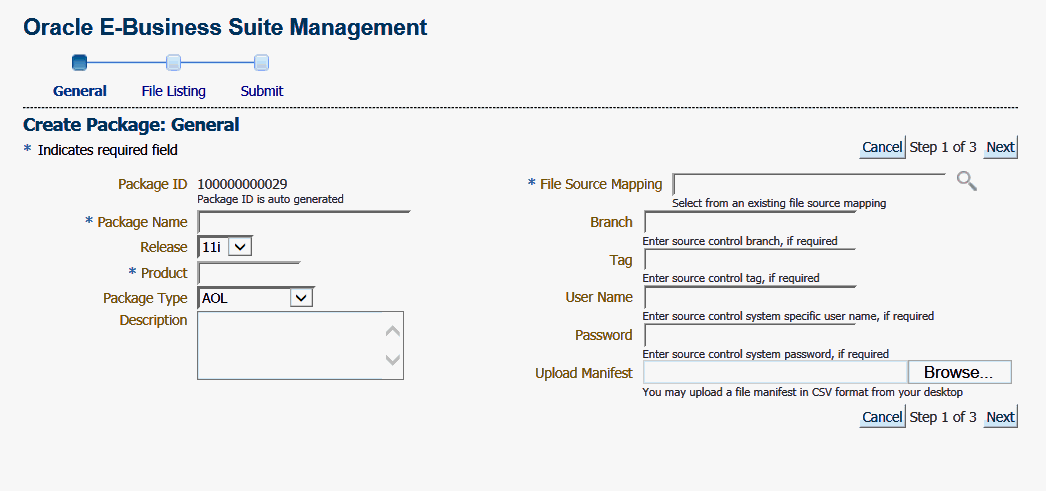Click the top 'Step 1 of 3' text
Viewport: 1046px width, 491px height.
(x=943, y=147)
